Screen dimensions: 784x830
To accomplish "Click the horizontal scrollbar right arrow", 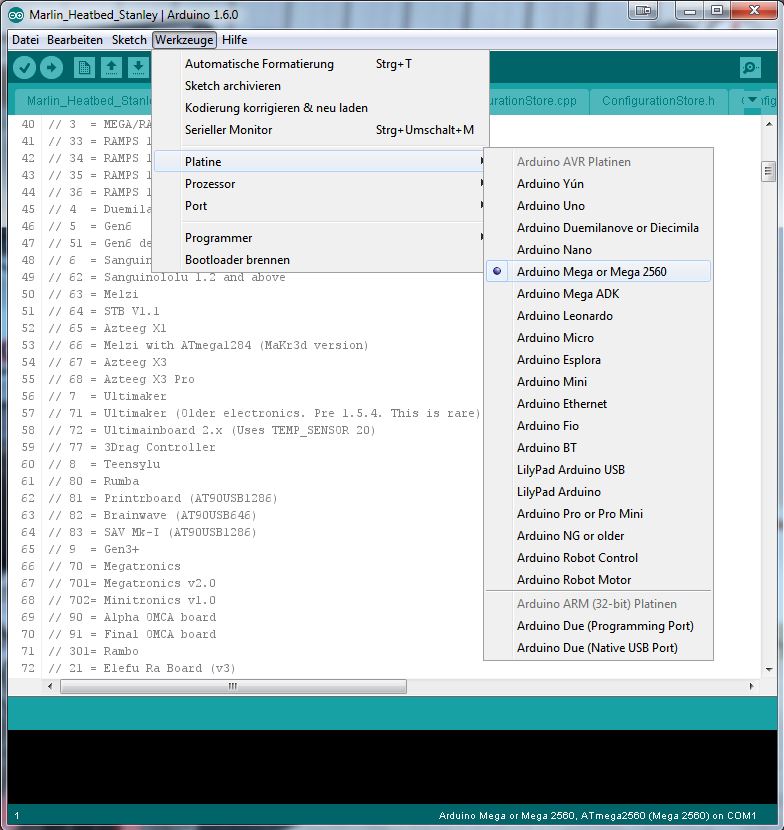I will pos(751,687).
